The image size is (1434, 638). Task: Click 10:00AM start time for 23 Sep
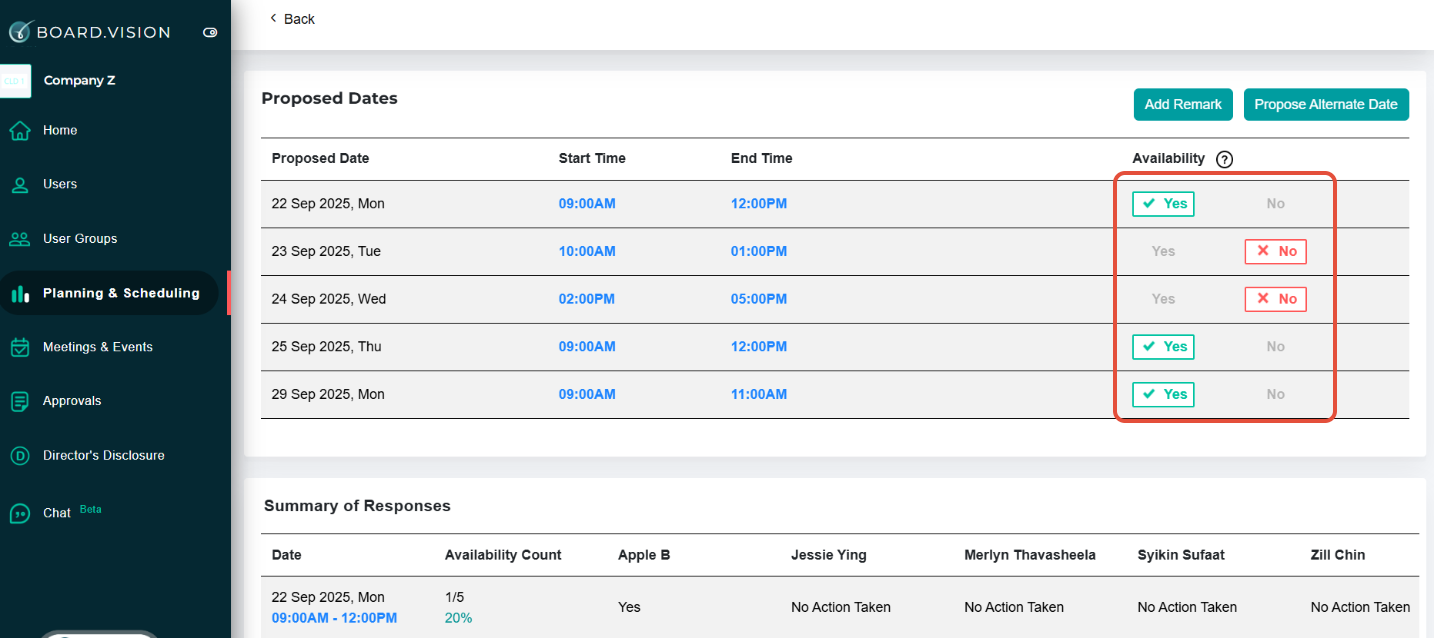click(x=587, y=251)
